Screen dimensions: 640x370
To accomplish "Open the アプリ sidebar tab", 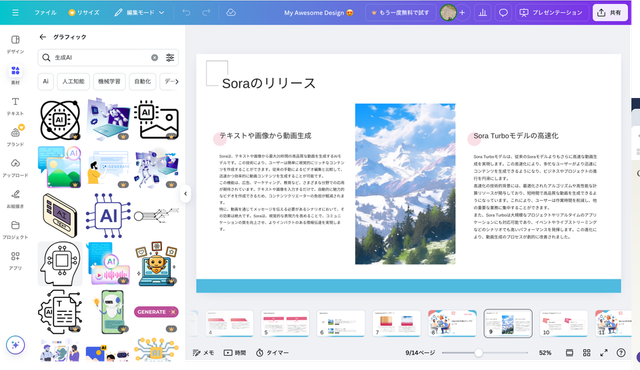I will click(15, 261).
